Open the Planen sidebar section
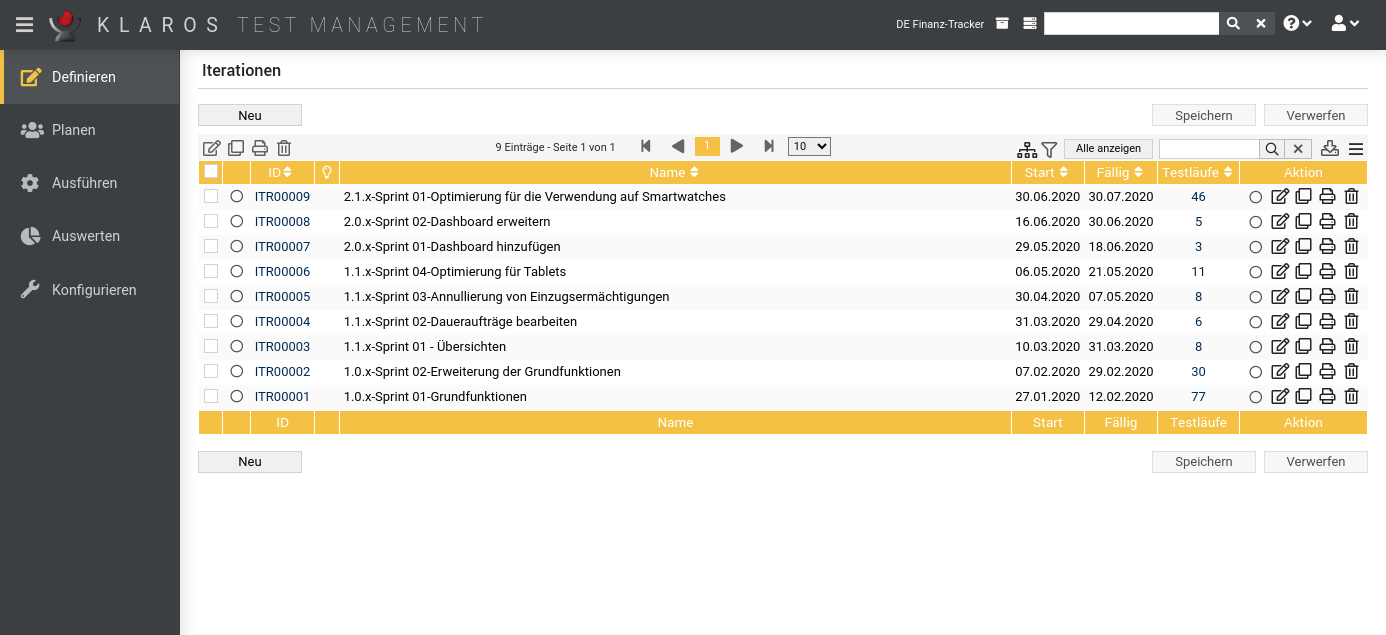This screenshot has width=1386, height=635. pos(90,130)
